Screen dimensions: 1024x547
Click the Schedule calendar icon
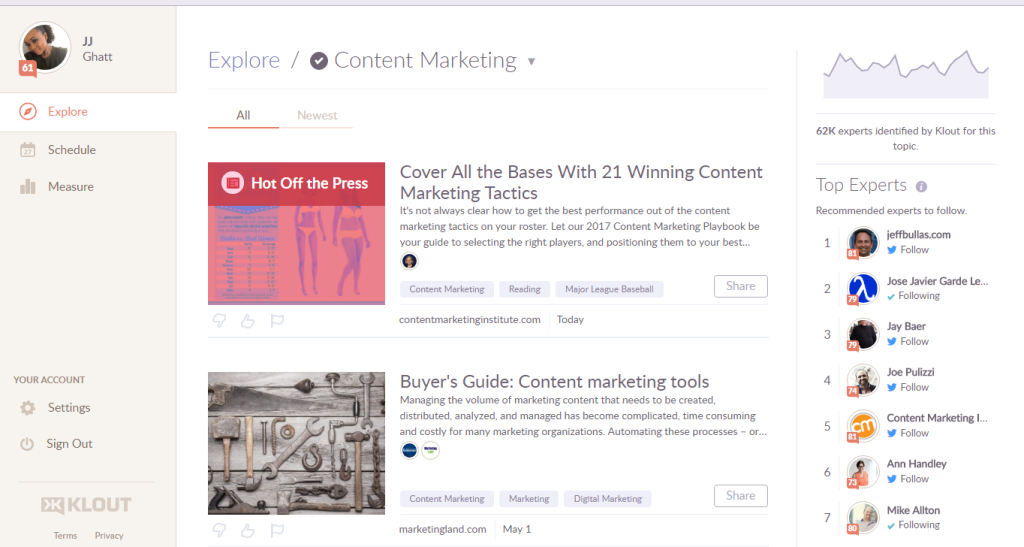[27, 149]
